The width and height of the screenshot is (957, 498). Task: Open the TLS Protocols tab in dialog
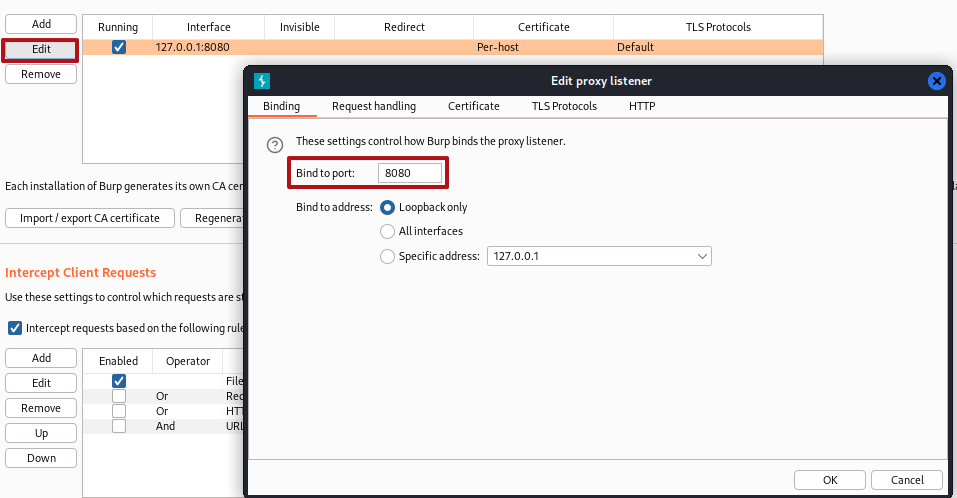564,106
